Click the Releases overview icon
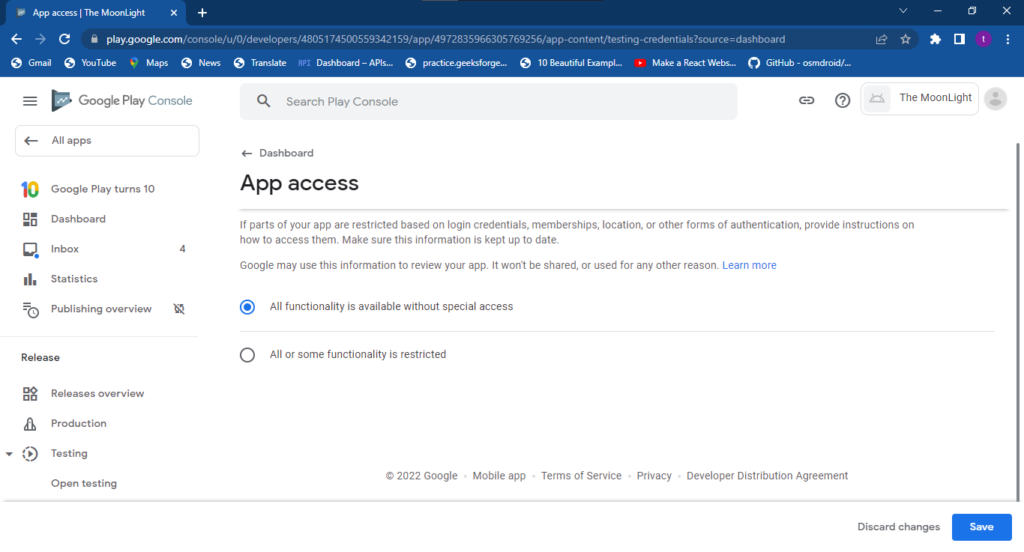The height and width of the screenshot is (552, 1024). 30,393
